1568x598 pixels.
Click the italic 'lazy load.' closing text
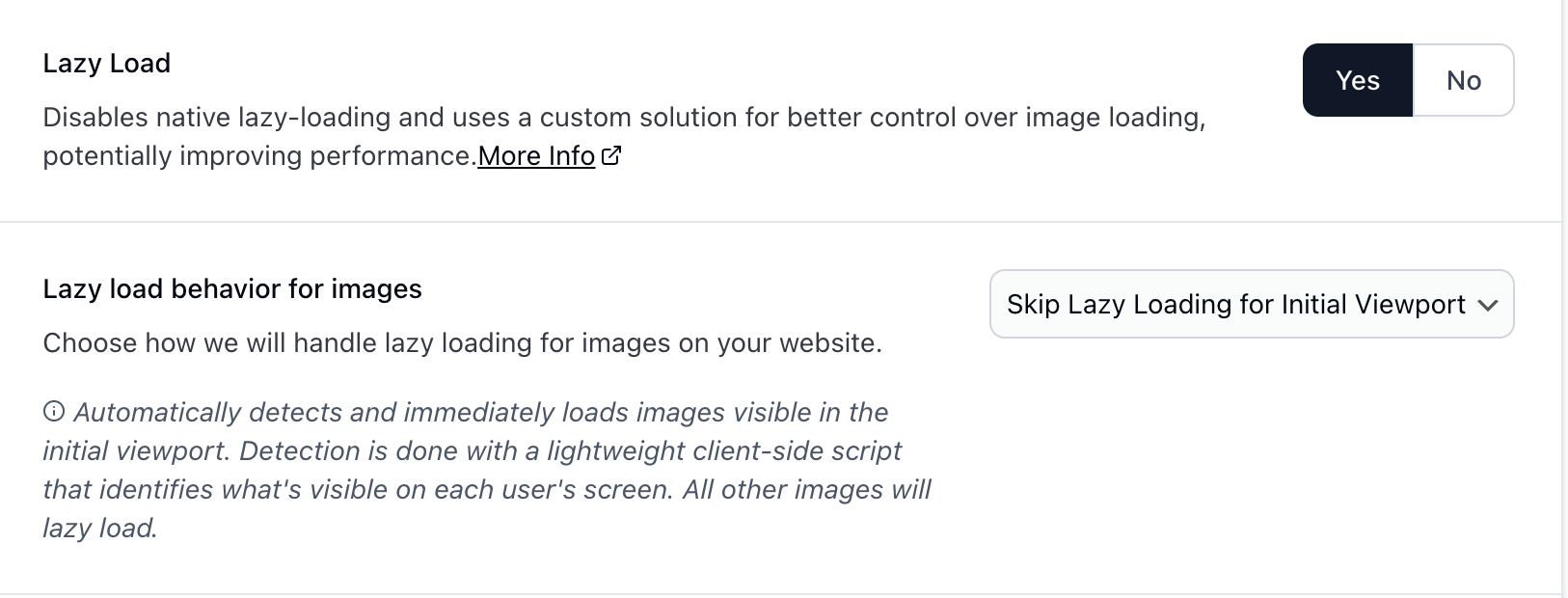100,528
